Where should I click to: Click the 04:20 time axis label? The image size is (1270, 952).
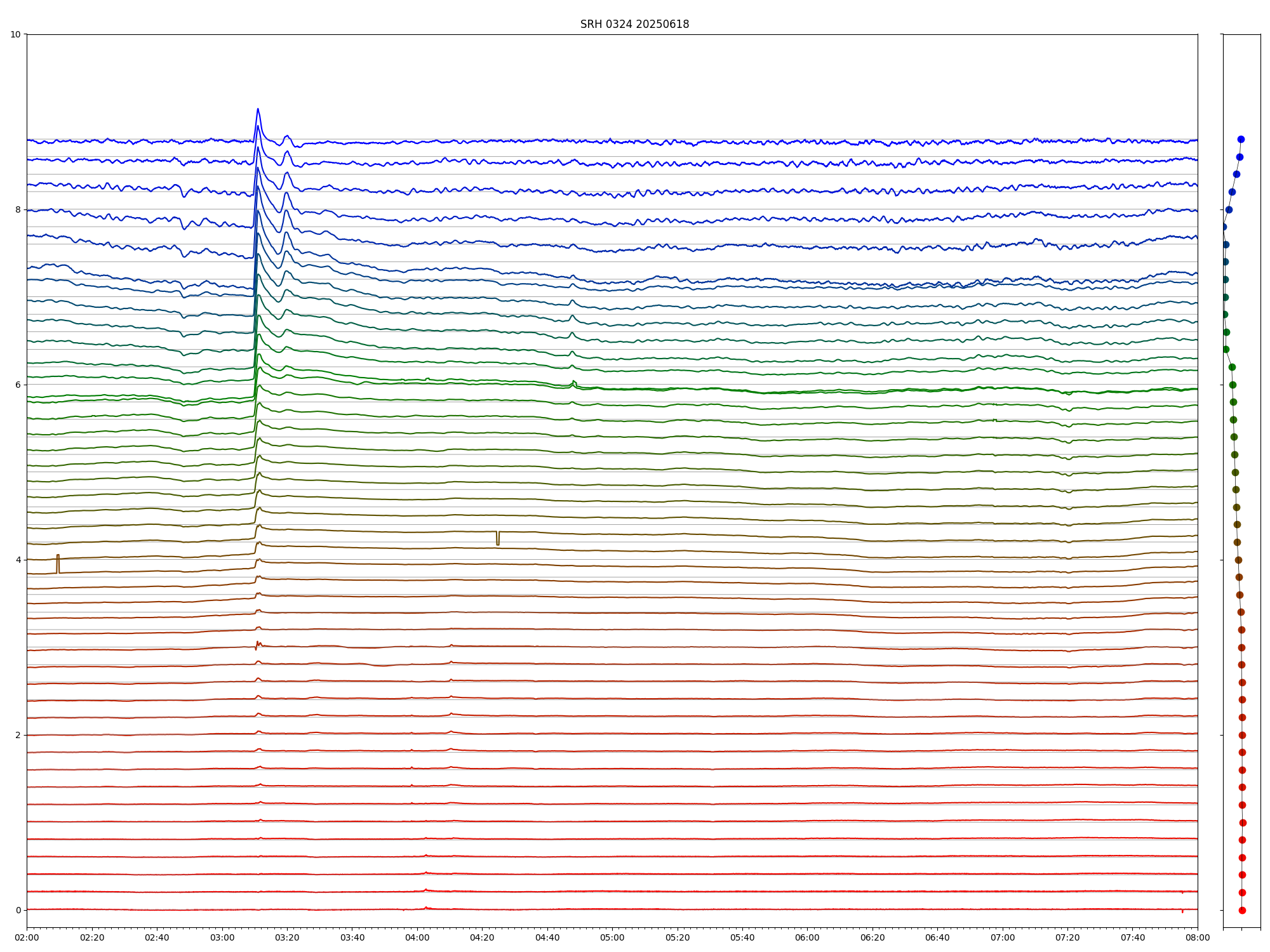coord(482,937)
